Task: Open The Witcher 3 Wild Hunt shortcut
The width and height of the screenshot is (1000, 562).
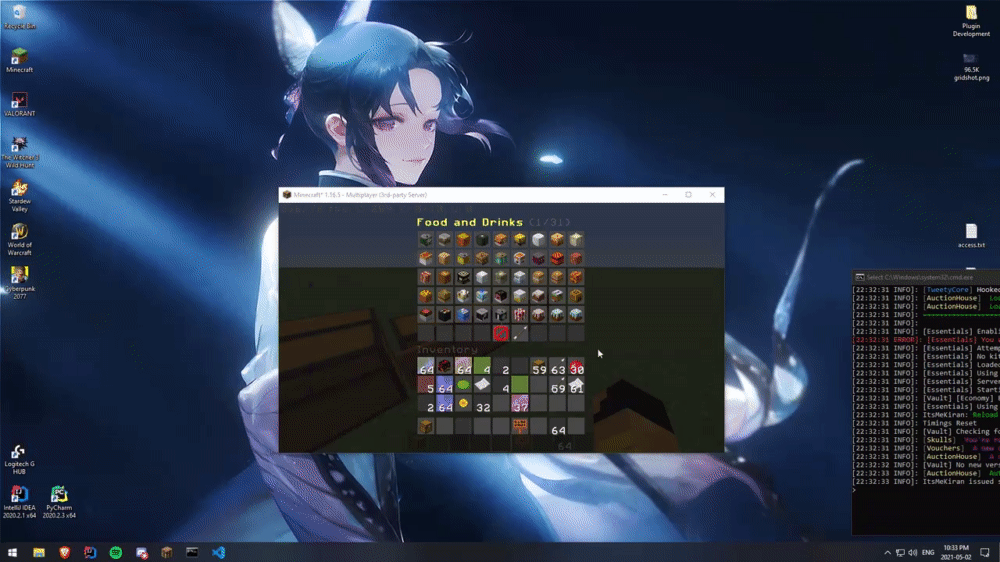Action: click(x=19, y=152)
